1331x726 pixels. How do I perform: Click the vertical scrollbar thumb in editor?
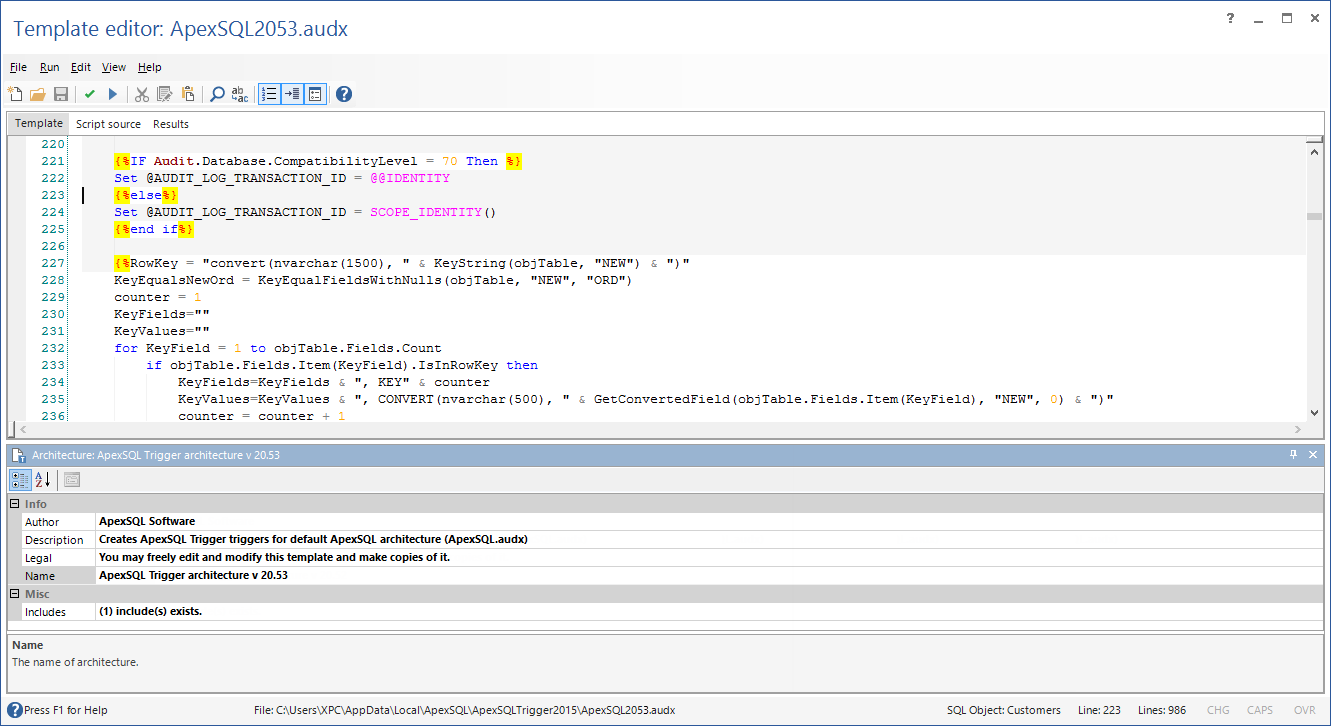(1314, 216)
